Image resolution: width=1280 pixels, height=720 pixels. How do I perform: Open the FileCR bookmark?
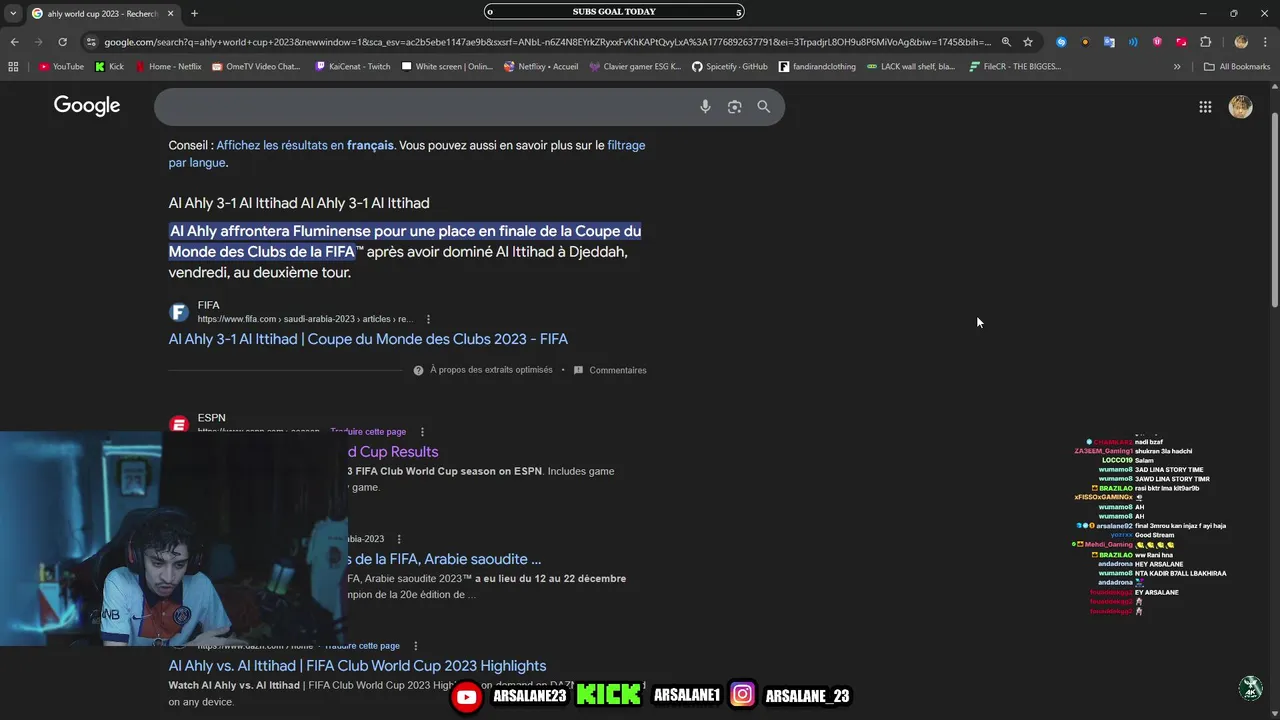click(1015, 67)
